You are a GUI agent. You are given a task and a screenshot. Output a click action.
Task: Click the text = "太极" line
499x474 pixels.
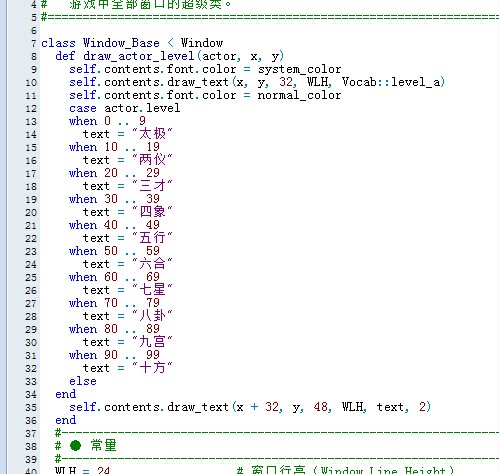pyautogui.click(x=128, y=134)
